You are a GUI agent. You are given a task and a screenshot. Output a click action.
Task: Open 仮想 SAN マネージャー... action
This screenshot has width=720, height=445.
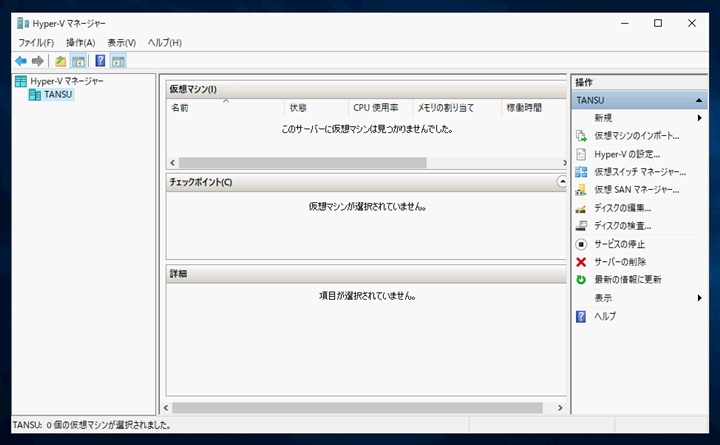(637, 190)
